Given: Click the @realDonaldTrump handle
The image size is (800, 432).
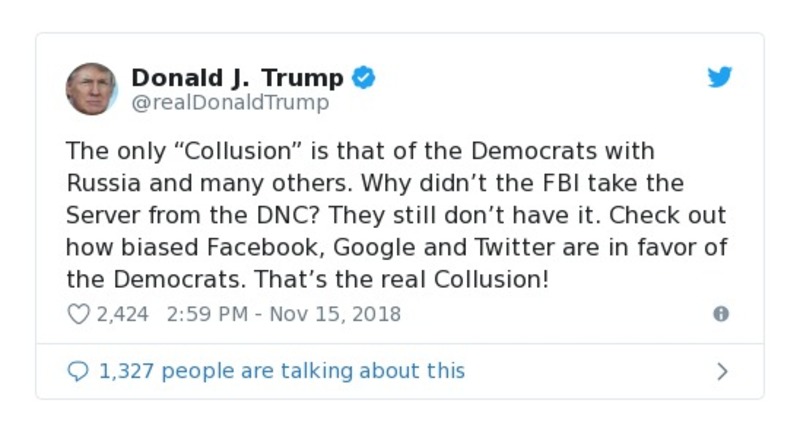Looking at the screenshot, I should pyautogui.click(x=230, y=103).
